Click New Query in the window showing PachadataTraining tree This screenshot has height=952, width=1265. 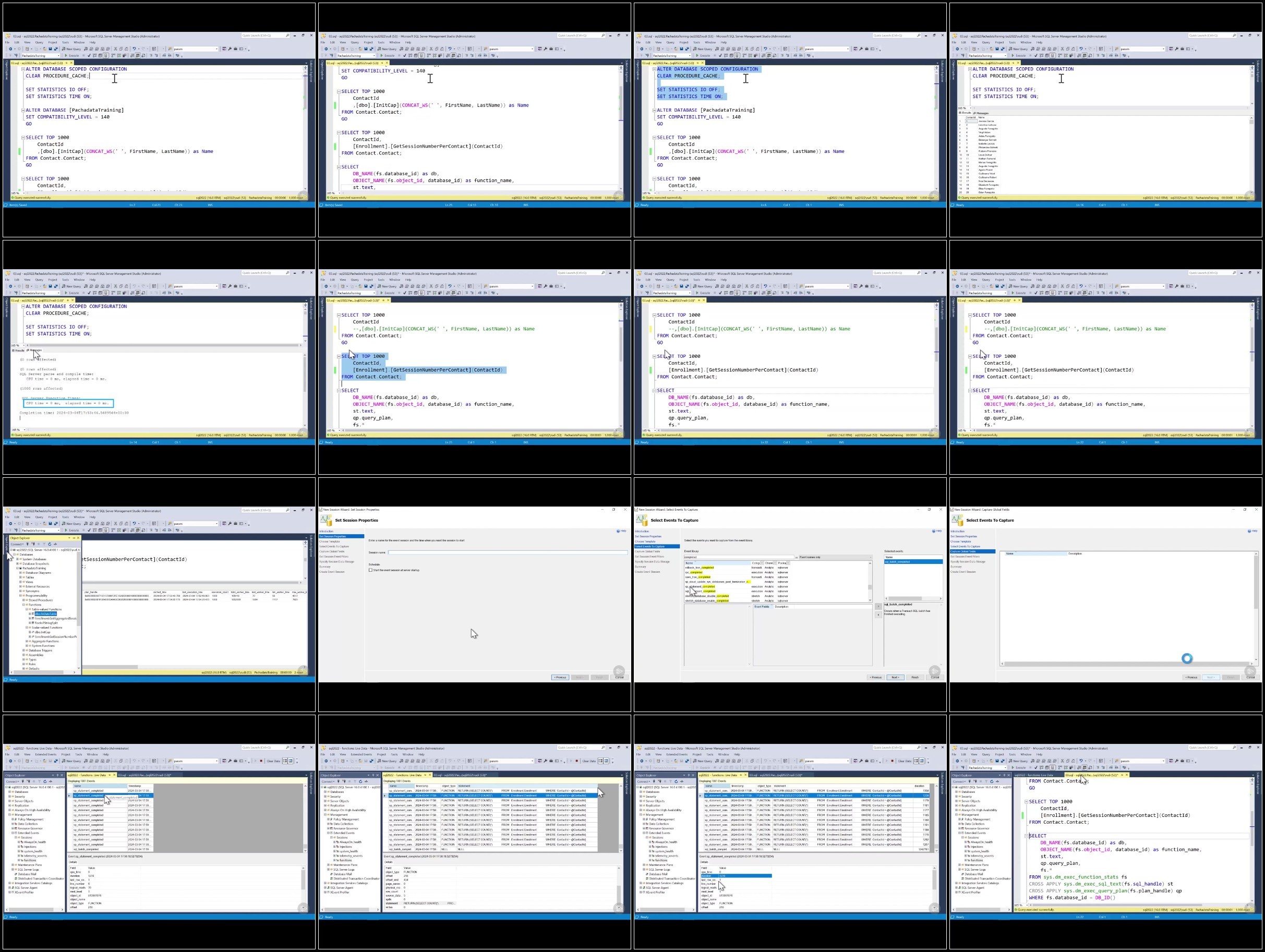pos(71,524)
